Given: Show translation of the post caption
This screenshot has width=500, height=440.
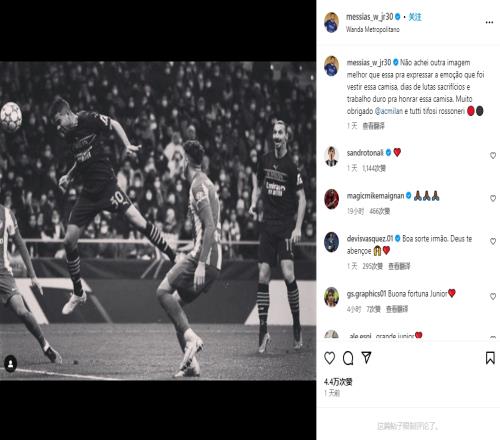Looking at the screenshot, I should (x=373, y=126).
